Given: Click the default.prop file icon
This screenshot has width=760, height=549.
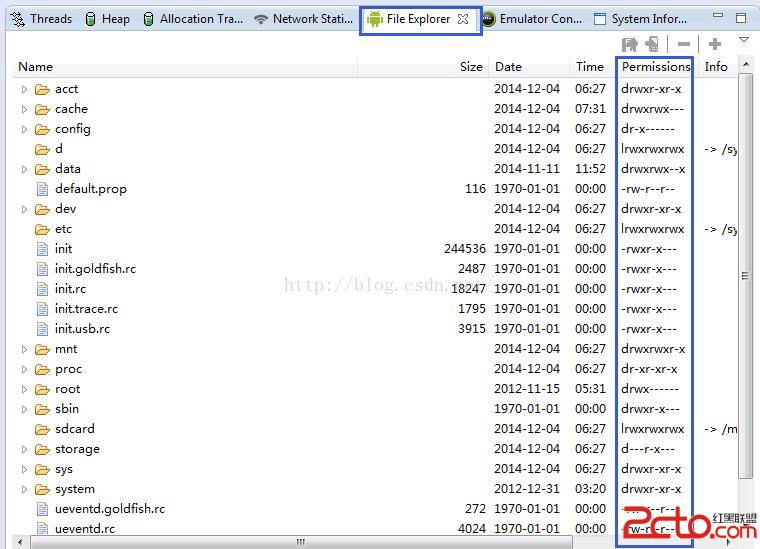Looking at the screenshot, I should click(42, 189).
